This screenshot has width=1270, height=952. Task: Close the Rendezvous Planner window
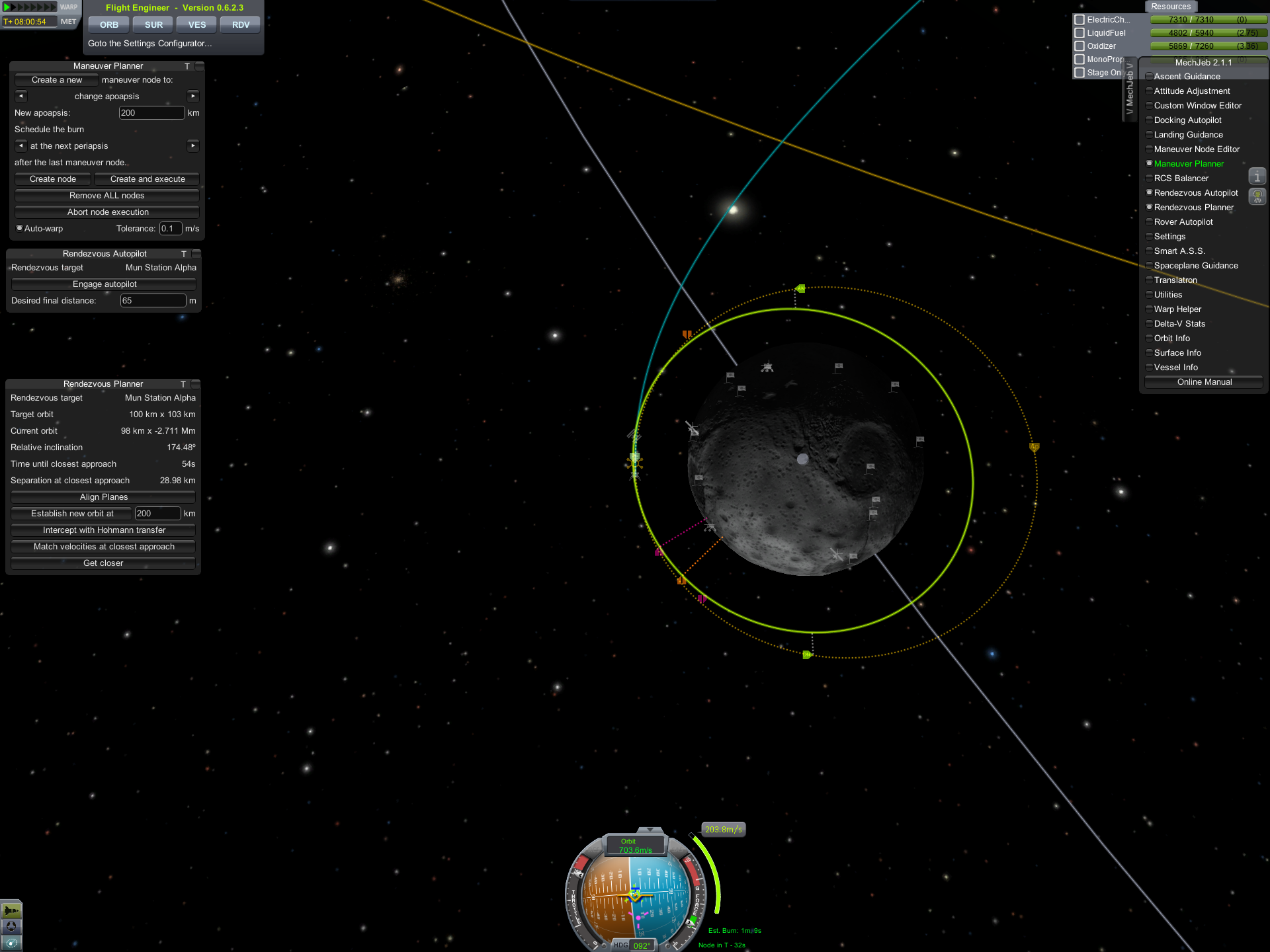(195, 384)
